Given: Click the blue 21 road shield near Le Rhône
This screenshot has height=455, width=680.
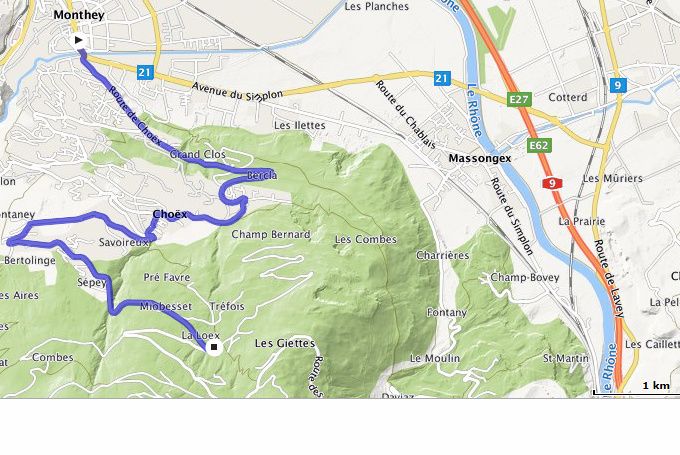Looking at the screenshot, I should point(441,79).
